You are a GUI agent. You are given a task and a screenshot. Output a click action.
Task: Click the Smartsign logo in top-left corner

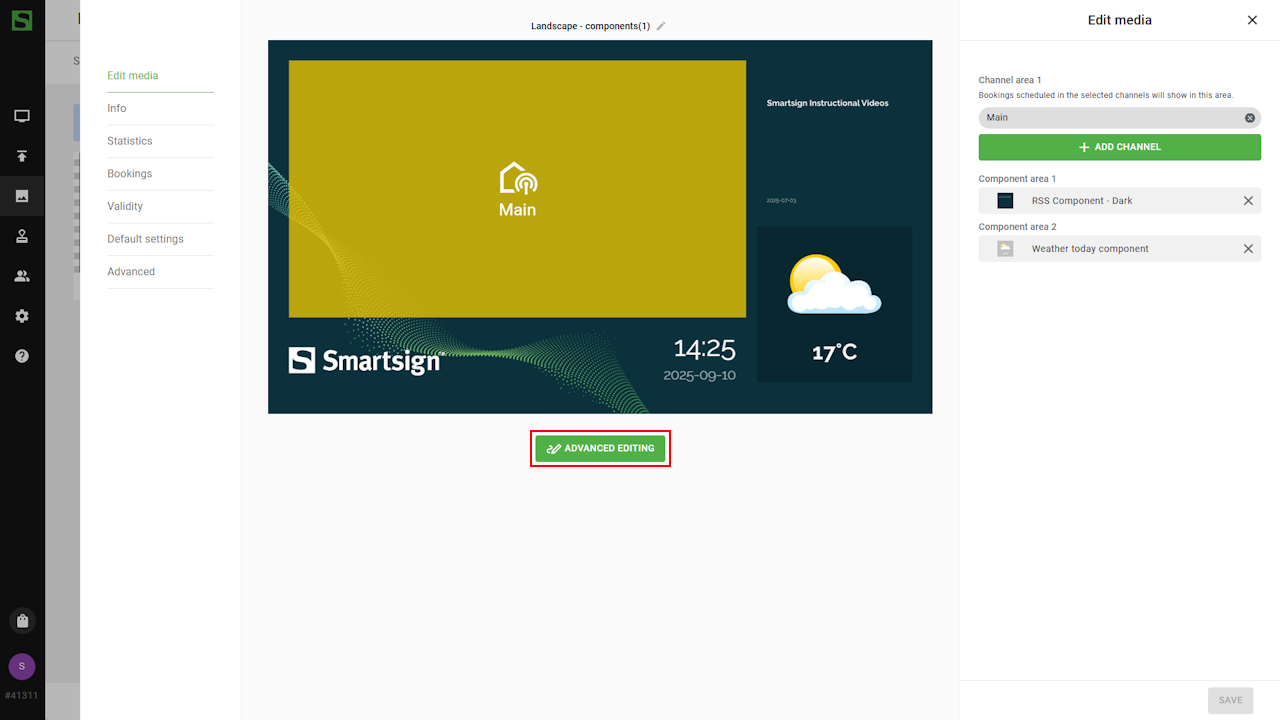click(x=22, y=20)
